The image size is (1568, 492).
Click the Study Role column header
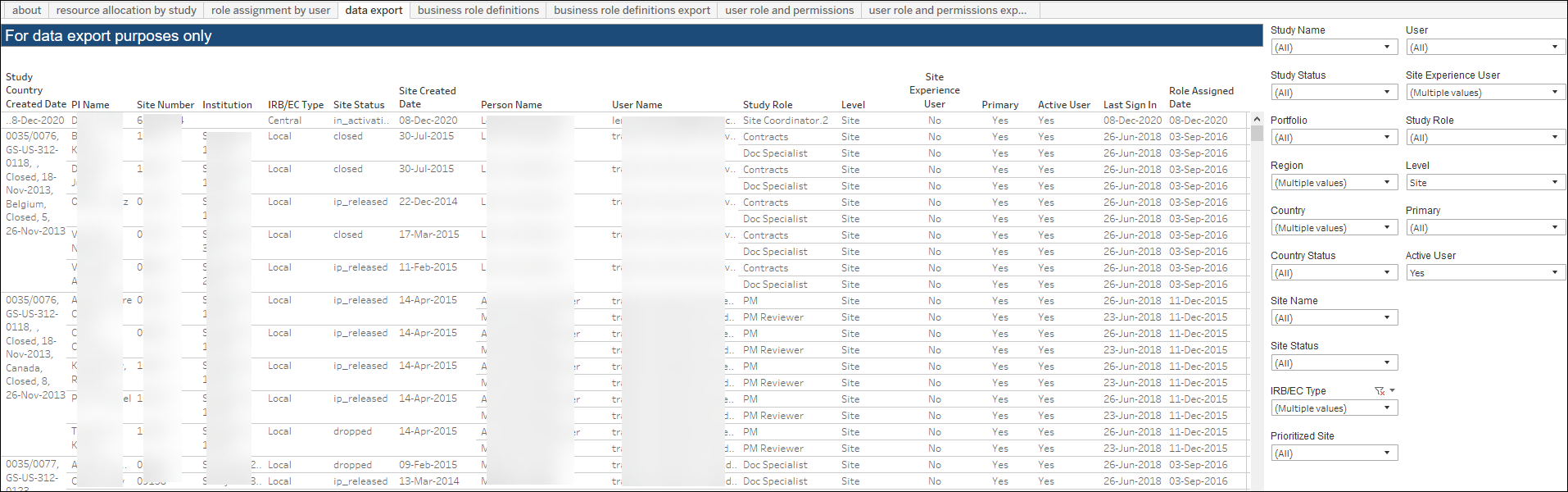(x=768, y=105)
